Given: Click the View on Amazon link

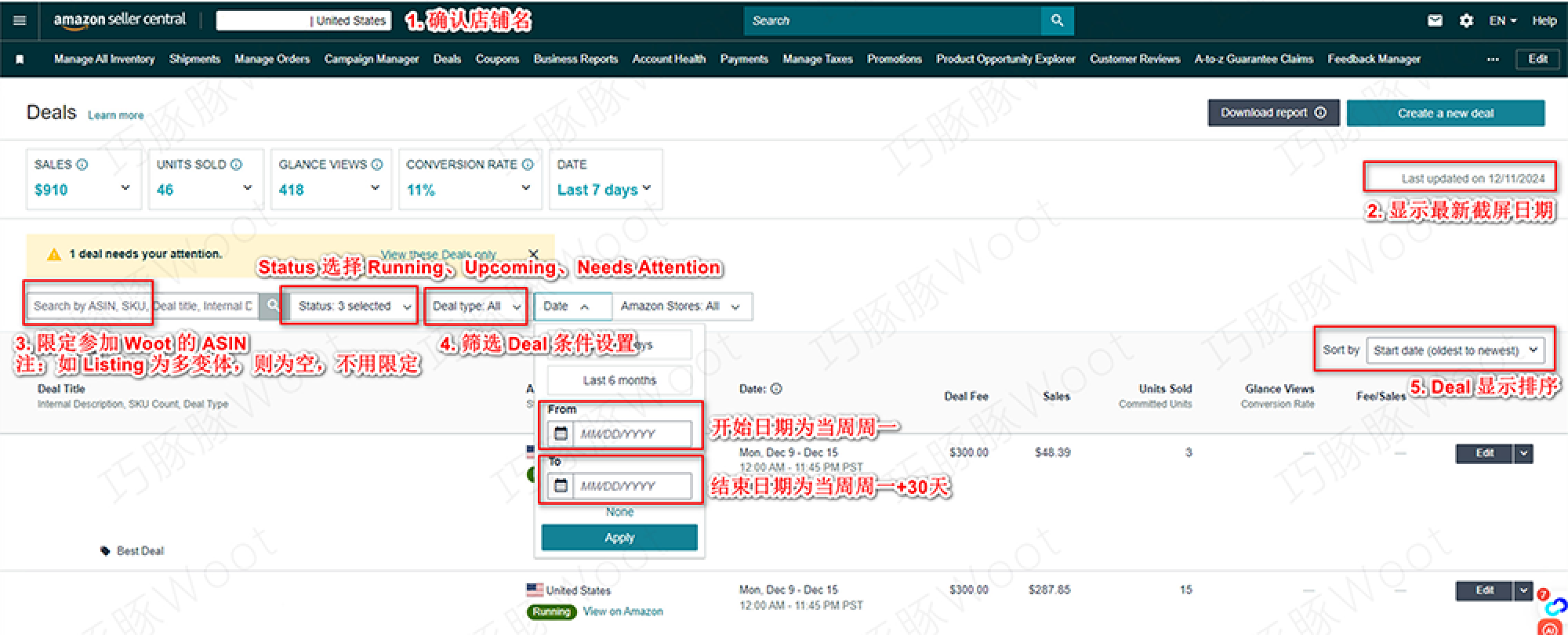Looking at the screenshot, I should 623,611.
